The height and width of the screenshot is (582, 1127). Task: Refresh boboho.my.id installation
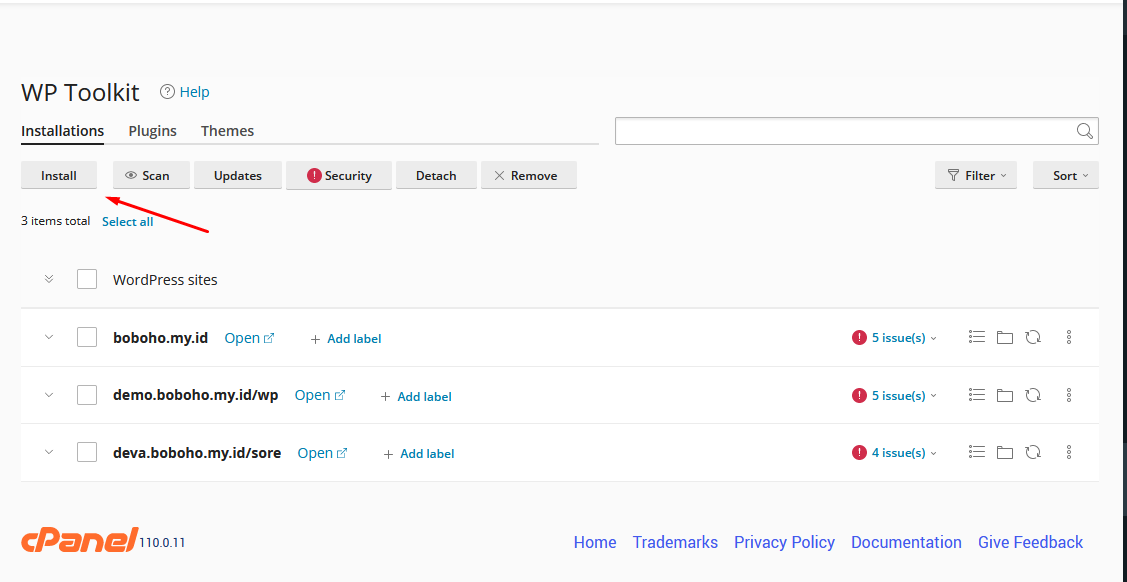[x=1033, y=337]
